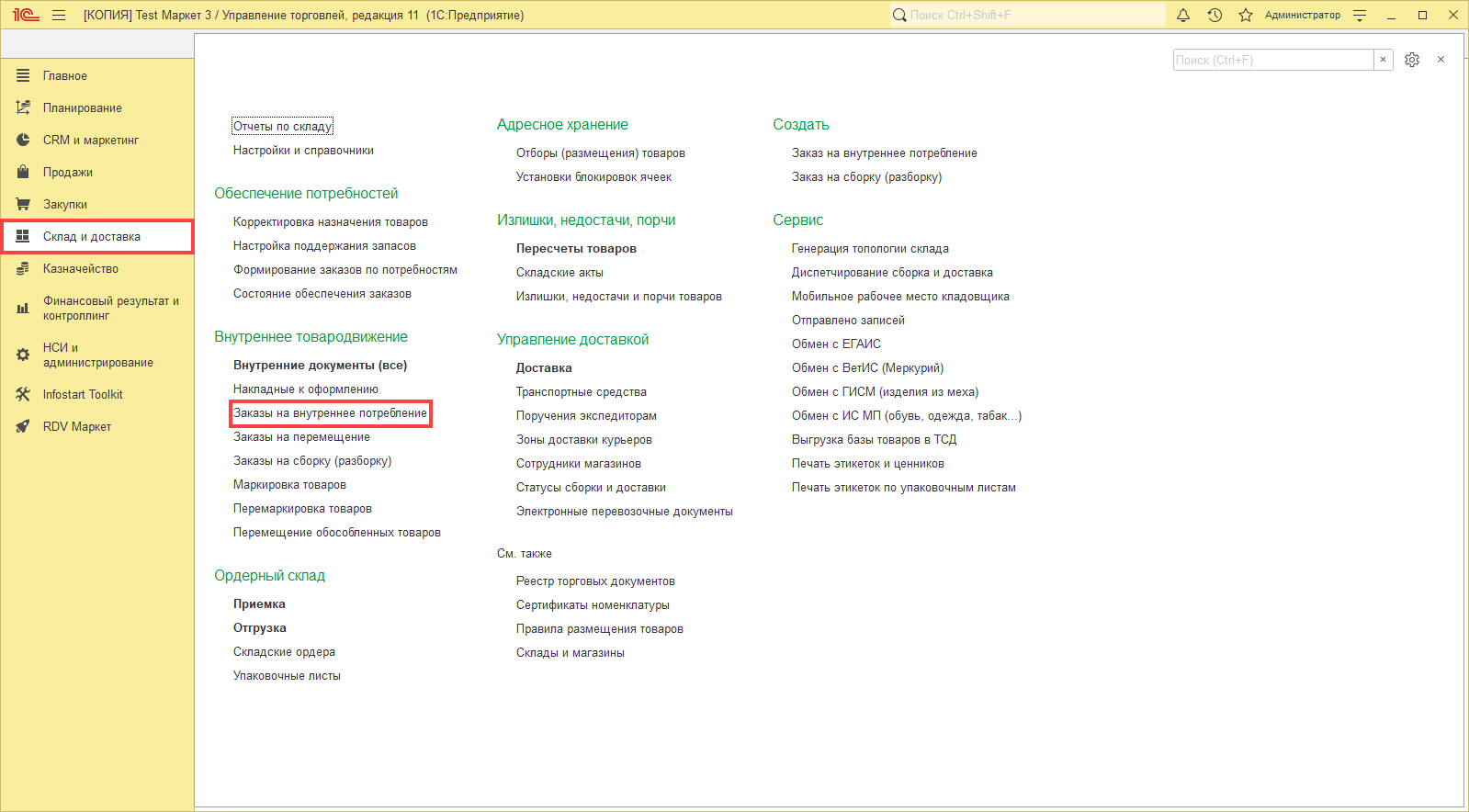
Task: Clear the section search field with the x button
Action: tap(1383, 60)
